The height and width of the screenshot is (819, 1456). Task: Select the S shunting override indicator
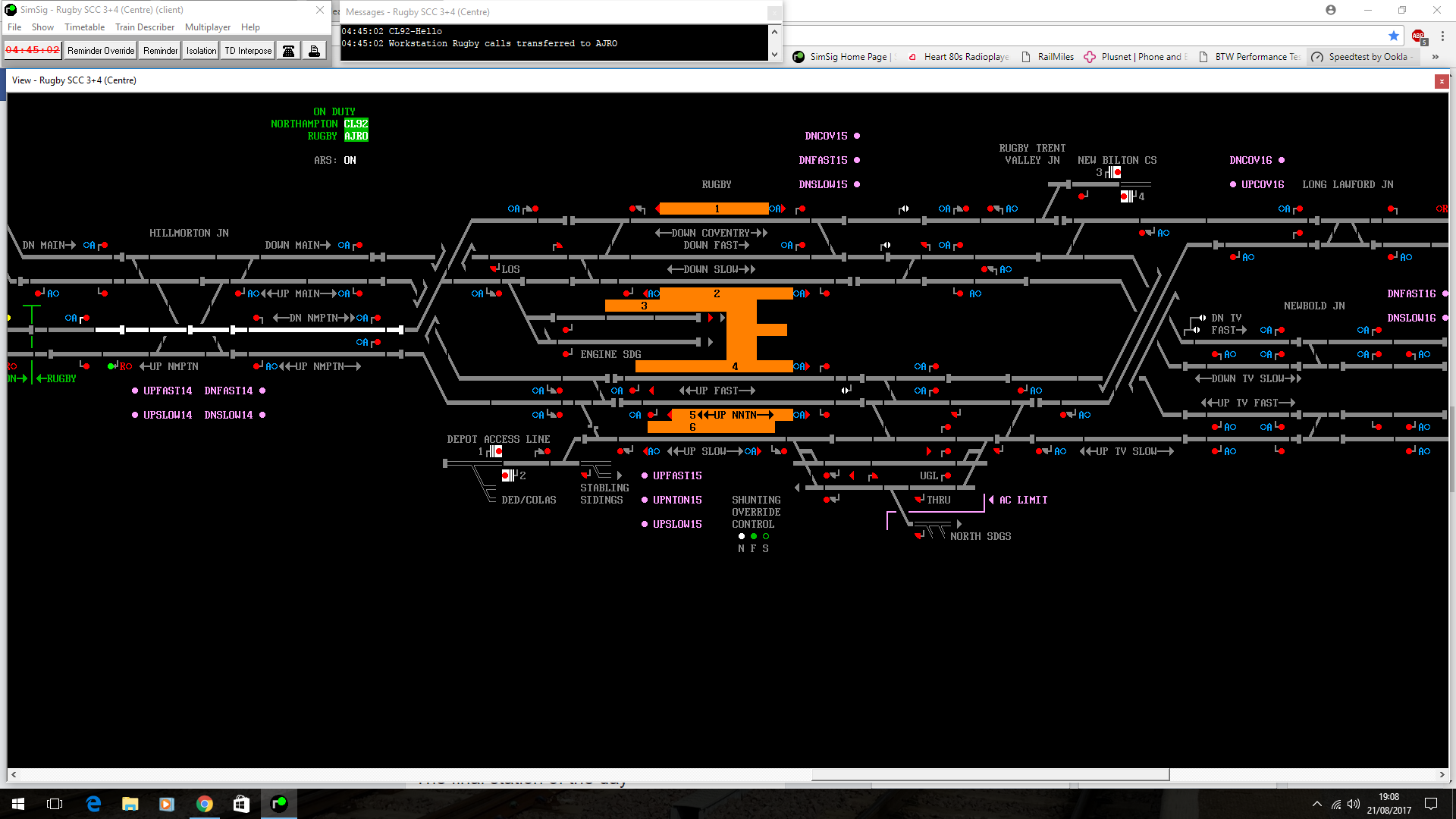pos(766,536)
